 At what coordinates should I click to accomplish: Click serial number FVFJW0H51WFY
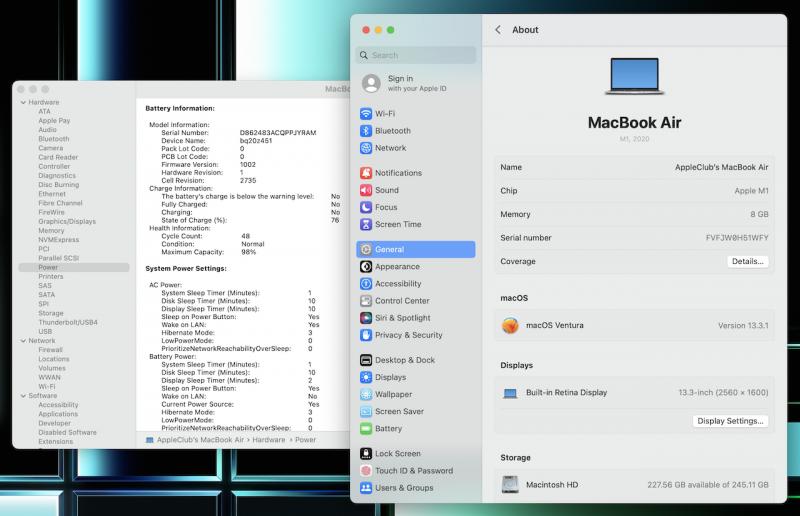click(737, 238)
